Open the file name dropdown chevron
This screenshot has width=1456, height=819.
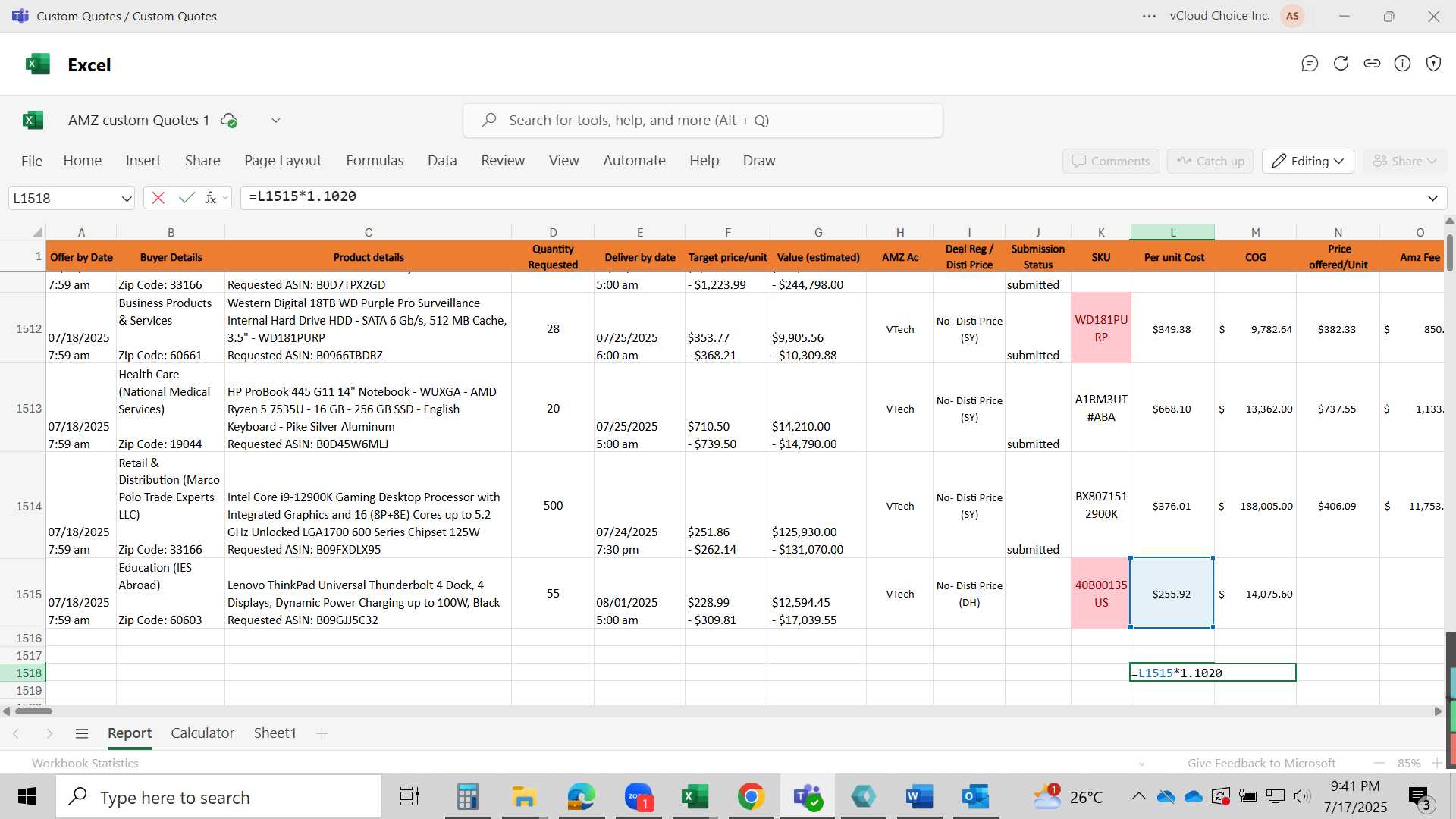click(276, 120)
